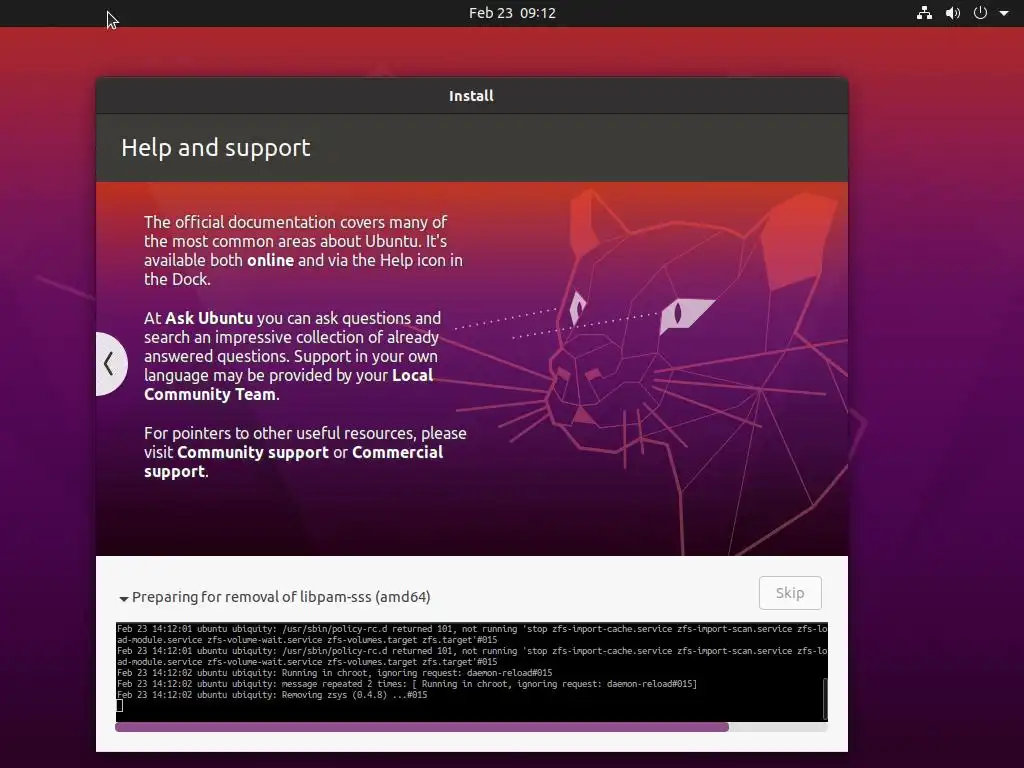Click the 'Help and support' heading
Image resolution: width=1024 pixels, height=768 pixels.
(216, 148)
